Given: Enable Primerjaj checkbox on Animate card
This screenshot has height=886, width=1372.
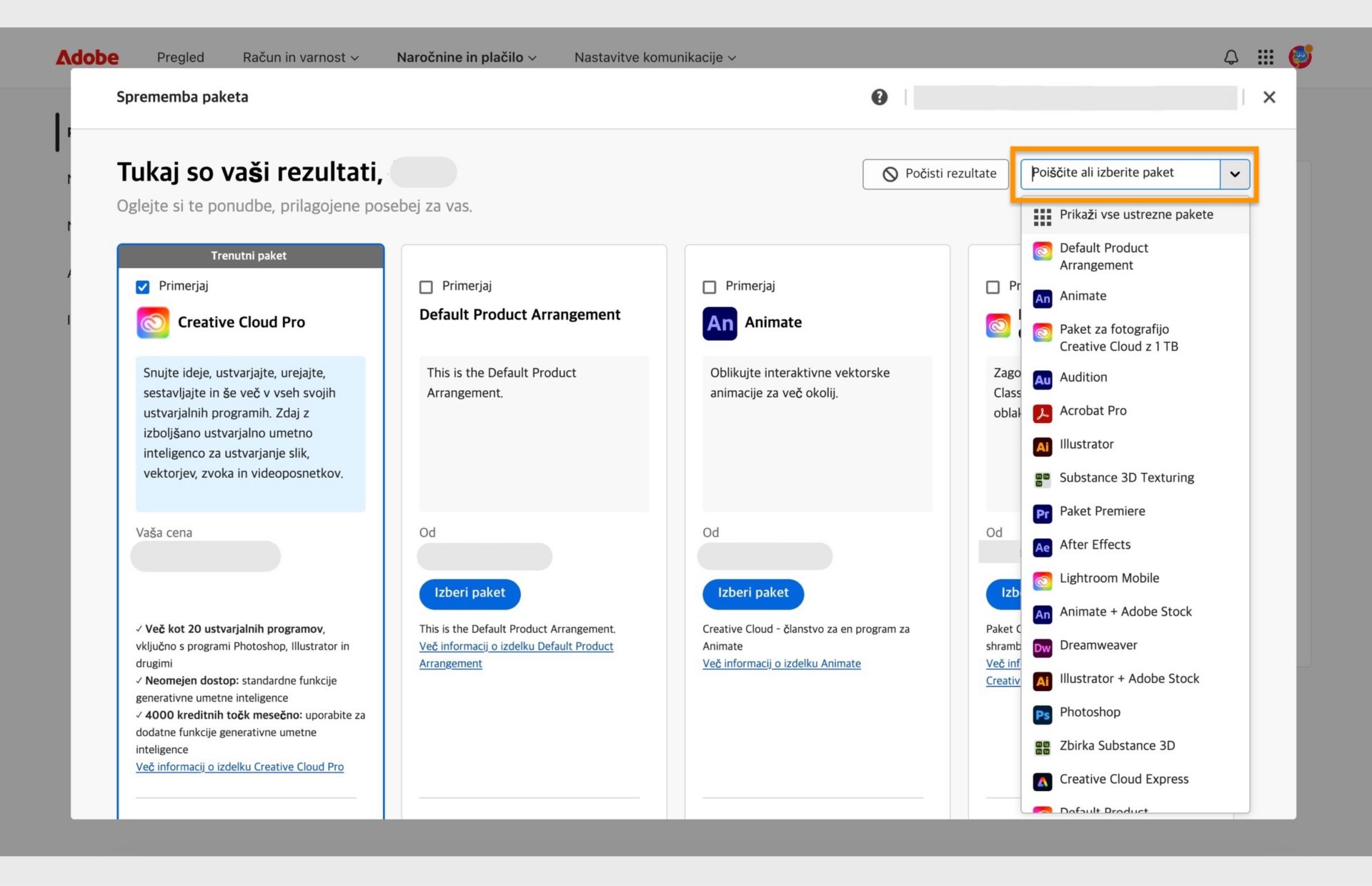Looking at the screenshot, I should 709,287.
